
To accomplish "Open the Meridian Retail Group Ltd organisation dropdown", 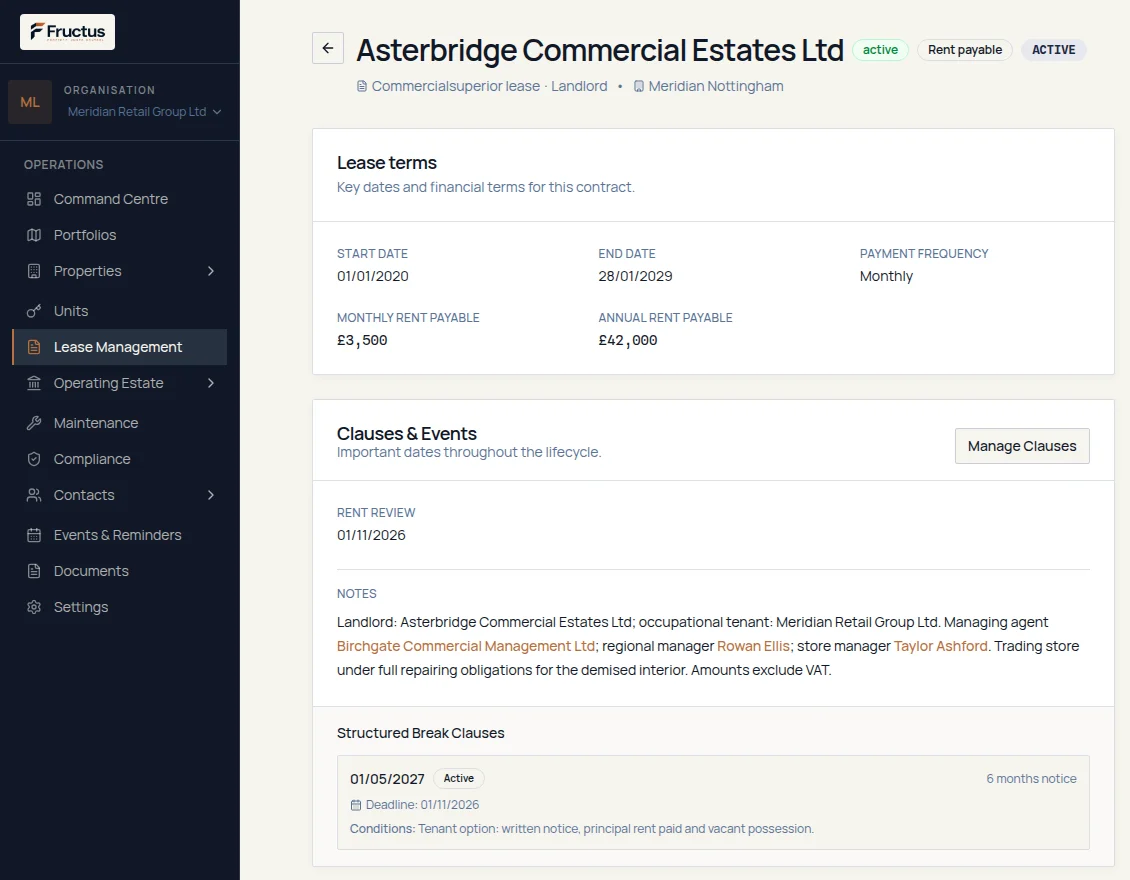I will [x=144, y=112].
